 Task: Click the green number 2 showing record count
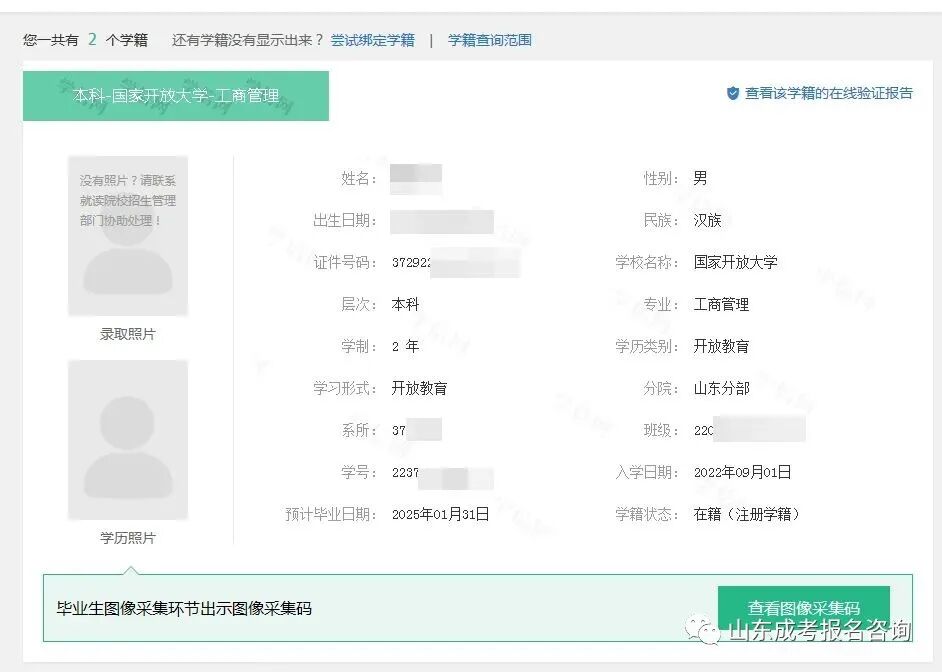(93, 40)
